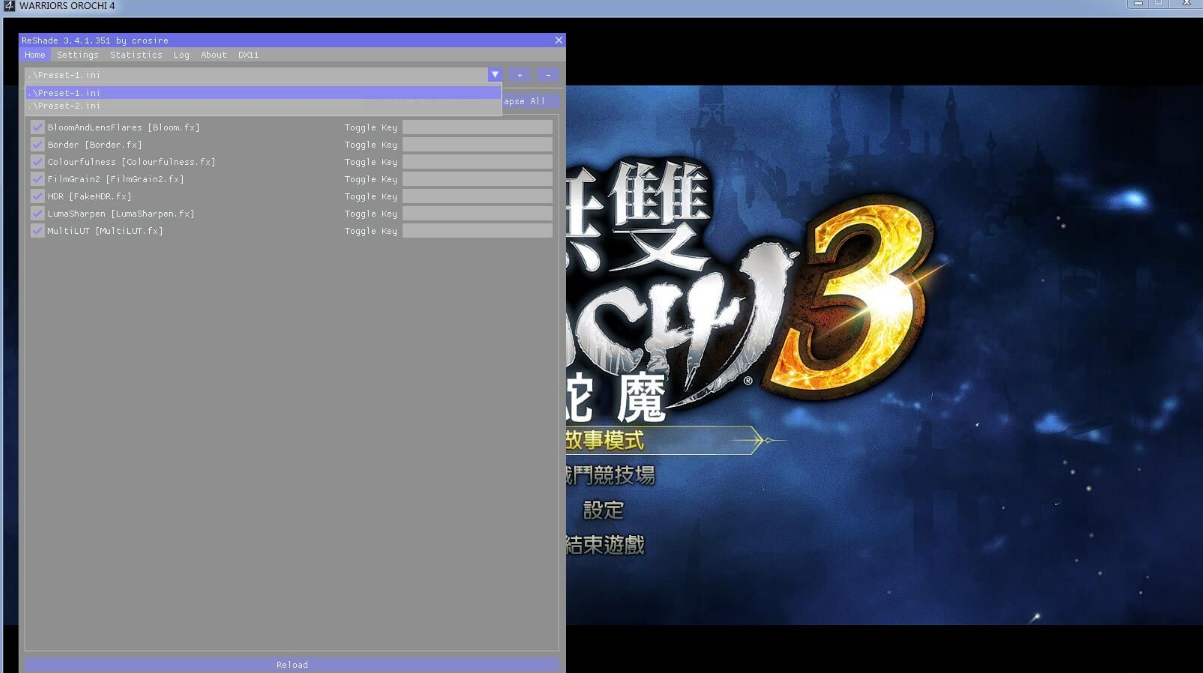This screenshot has height=673, width=1203.
Task: Select the 設定 settings game menu entry
Action: pyautogui.click(x=603, y=510)
